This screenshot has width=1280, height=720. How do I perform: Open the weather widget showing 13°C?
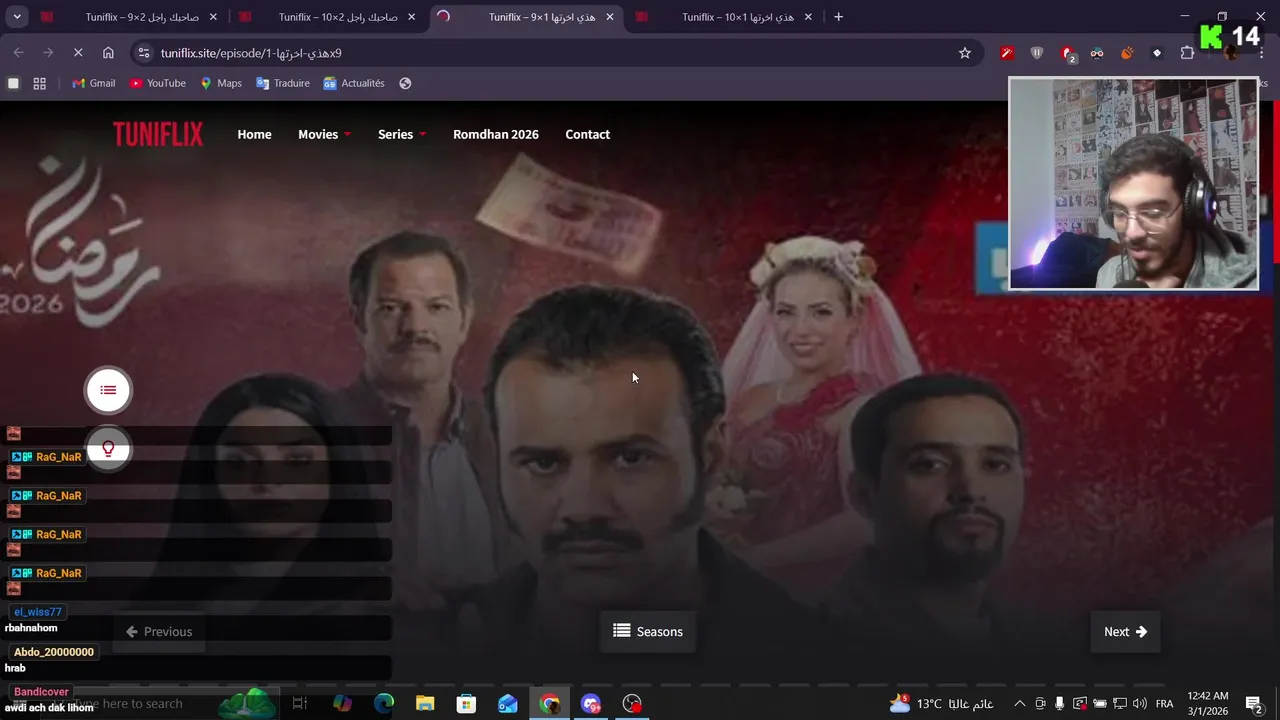click(941, 704)
